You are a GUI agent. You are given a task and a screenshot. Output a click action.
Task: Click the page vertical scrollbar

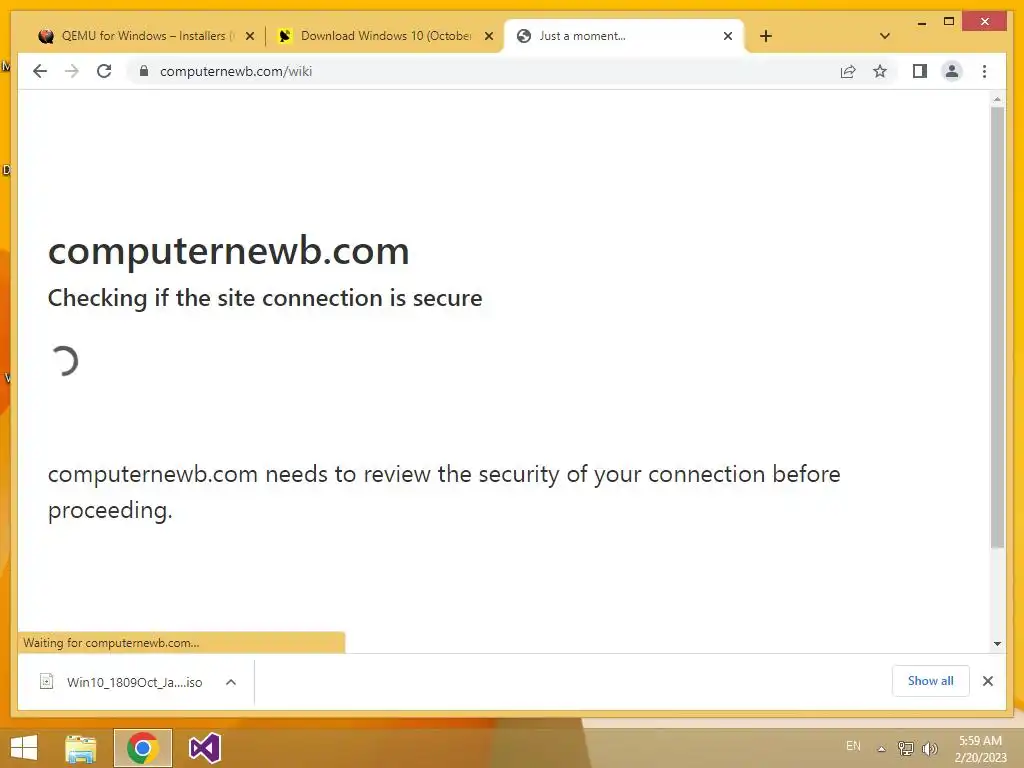997,327
